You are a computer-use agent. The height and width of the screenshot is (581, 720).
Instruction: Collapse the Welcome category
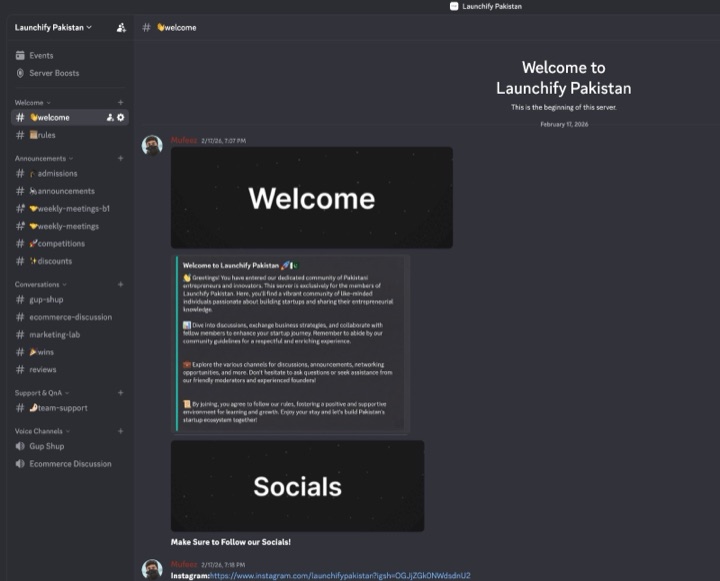(x=33, y=102)
